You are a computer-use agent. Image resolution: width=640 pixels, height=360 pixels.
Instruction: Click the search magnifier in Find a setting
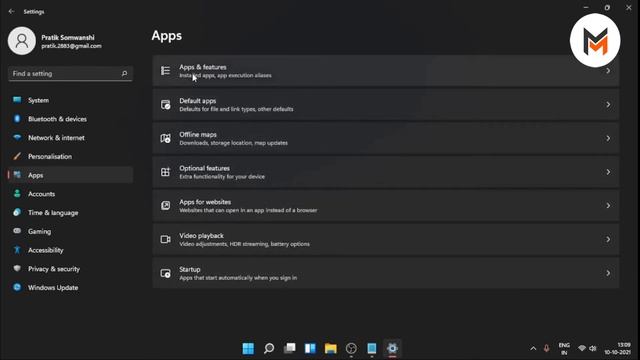pyautogui.click(x=124, y=73)
